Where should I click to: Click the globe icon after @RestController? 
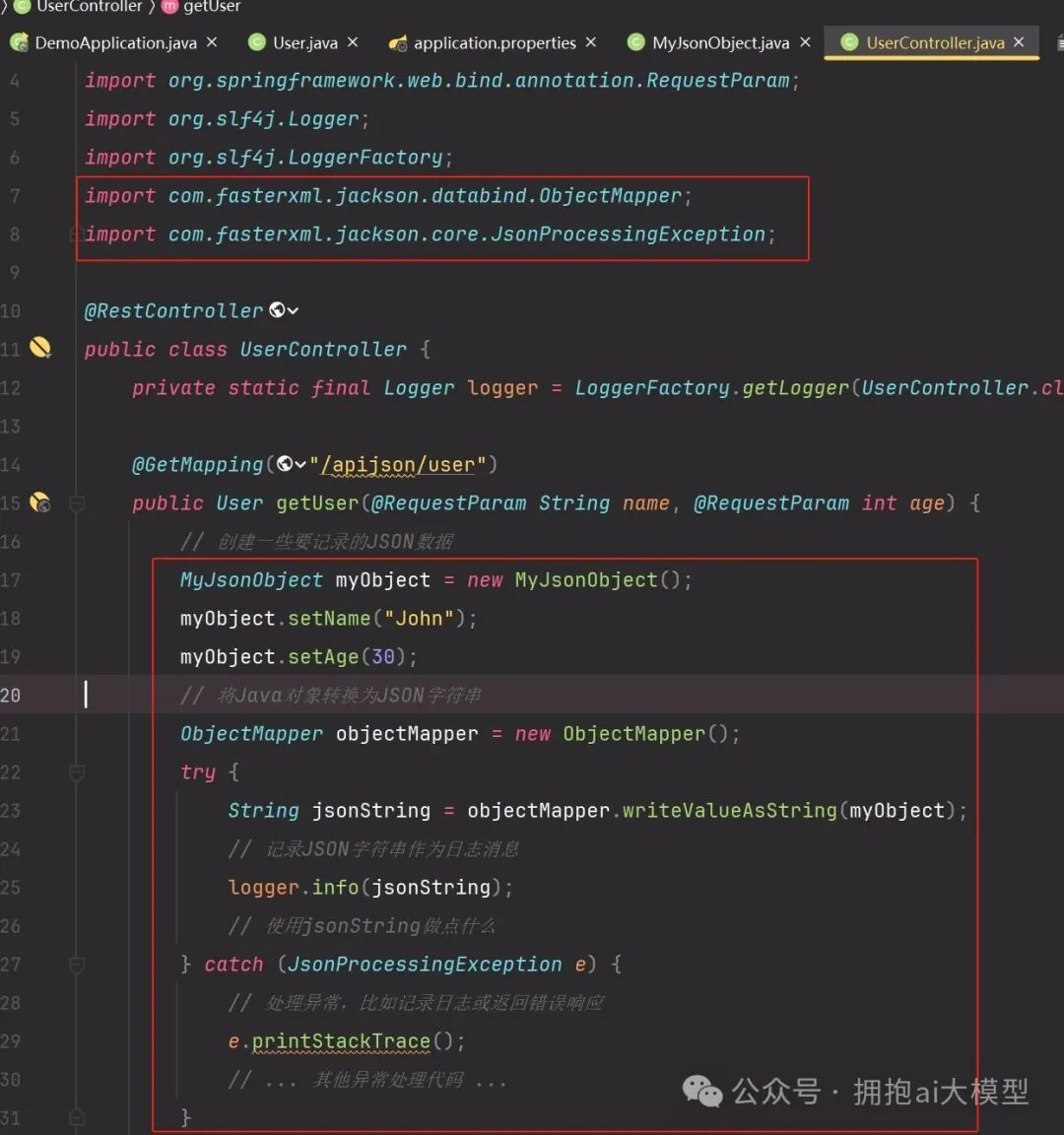click(277, 310)
